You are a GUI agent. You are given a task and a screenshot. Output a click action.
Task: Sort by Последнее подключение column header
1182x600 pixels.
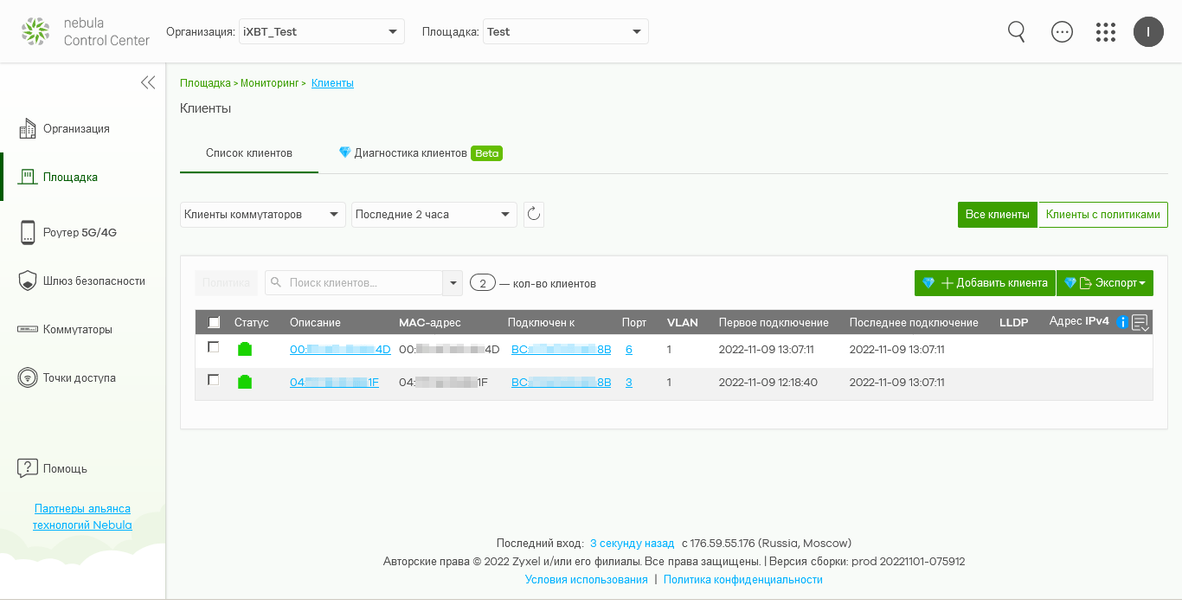(914, 323)
